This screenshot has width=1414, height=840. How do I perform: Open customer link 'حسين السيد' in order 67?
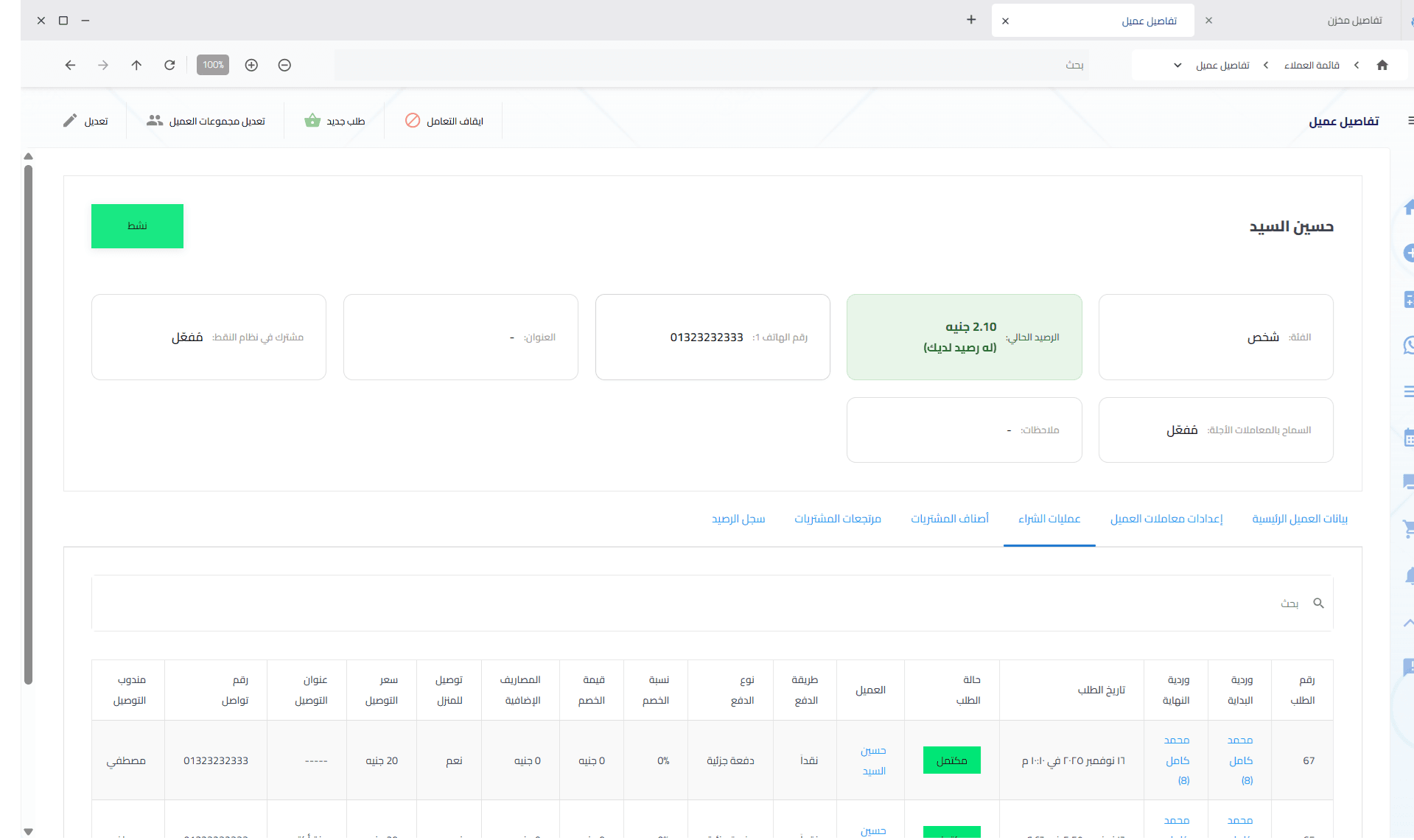873,760
